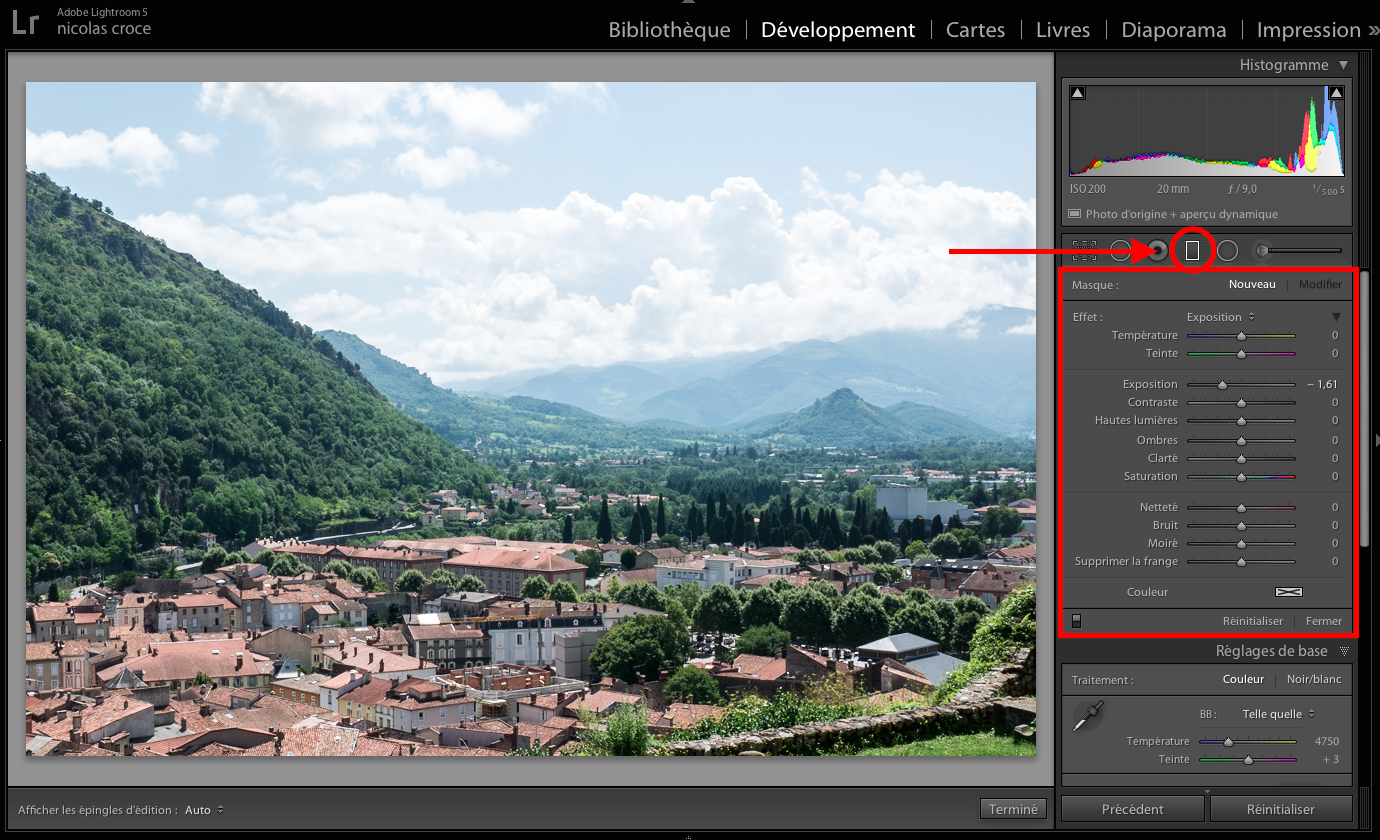The width and height of the screenshot is (1380, 840).
Task: Switch to the Bibliothèque module
Action: click(669, 30)
